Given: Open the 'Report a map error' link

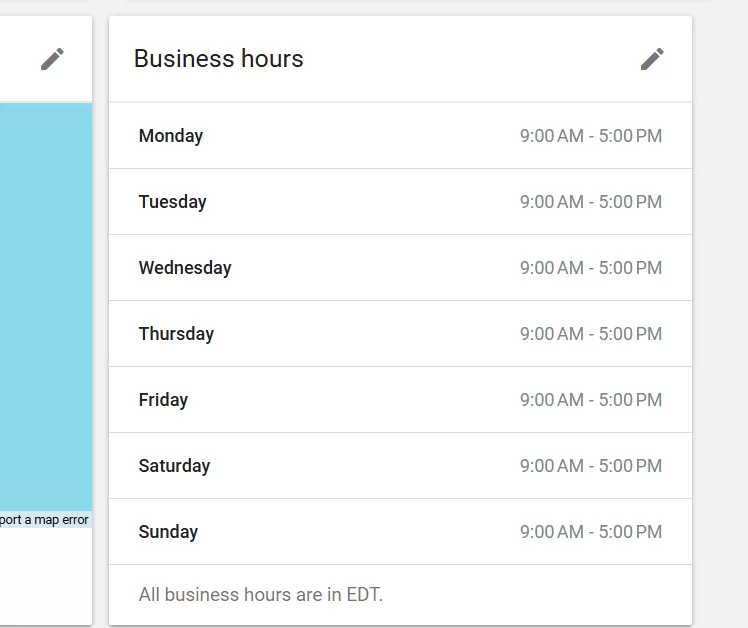Looking at the screenshot, I should coord(44,520).
